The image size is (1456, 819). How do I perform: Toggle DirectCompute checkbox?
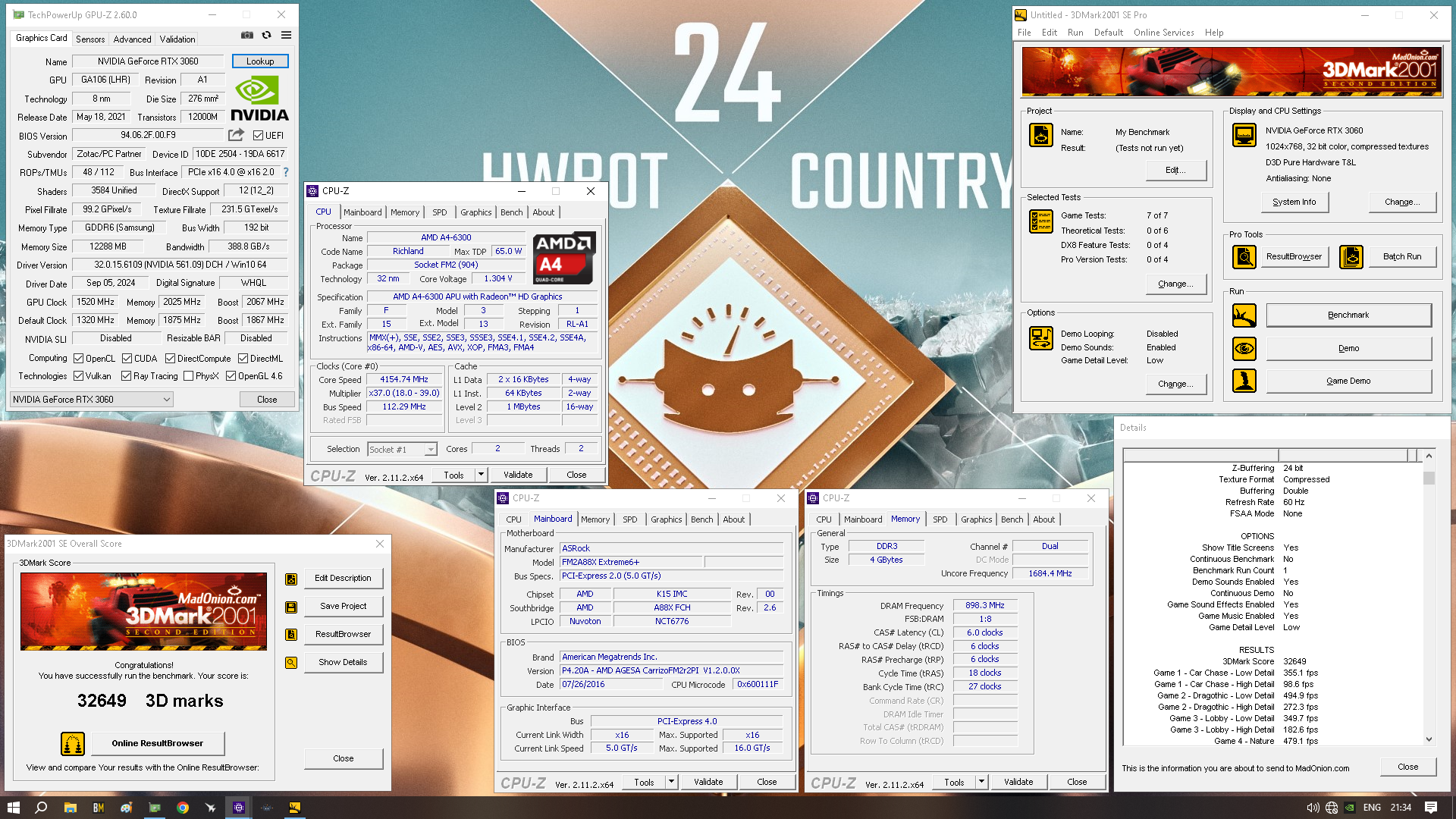click(170, 359)
